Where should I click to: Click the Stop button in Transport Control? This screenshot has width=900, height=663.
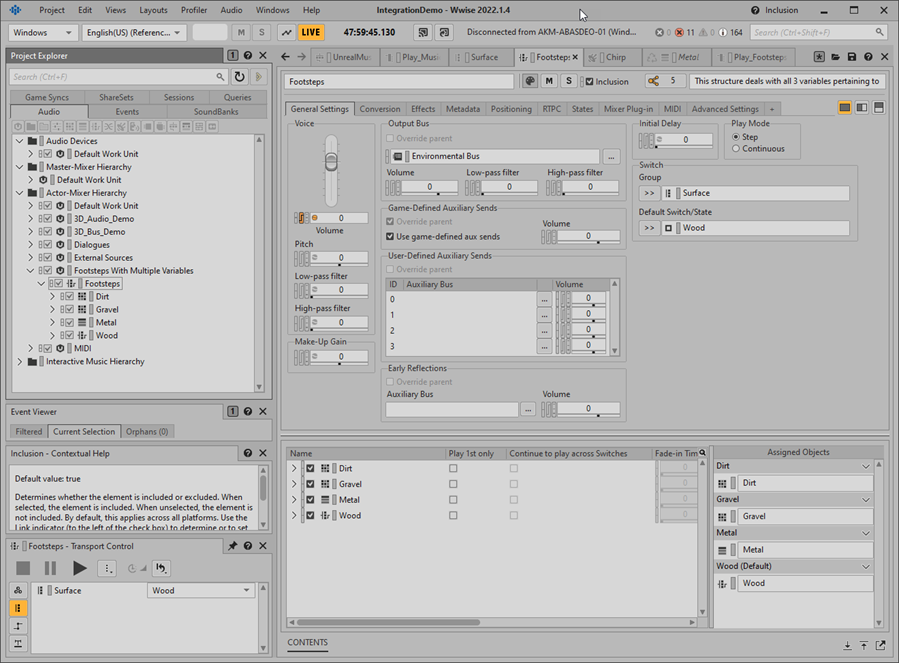23,568
